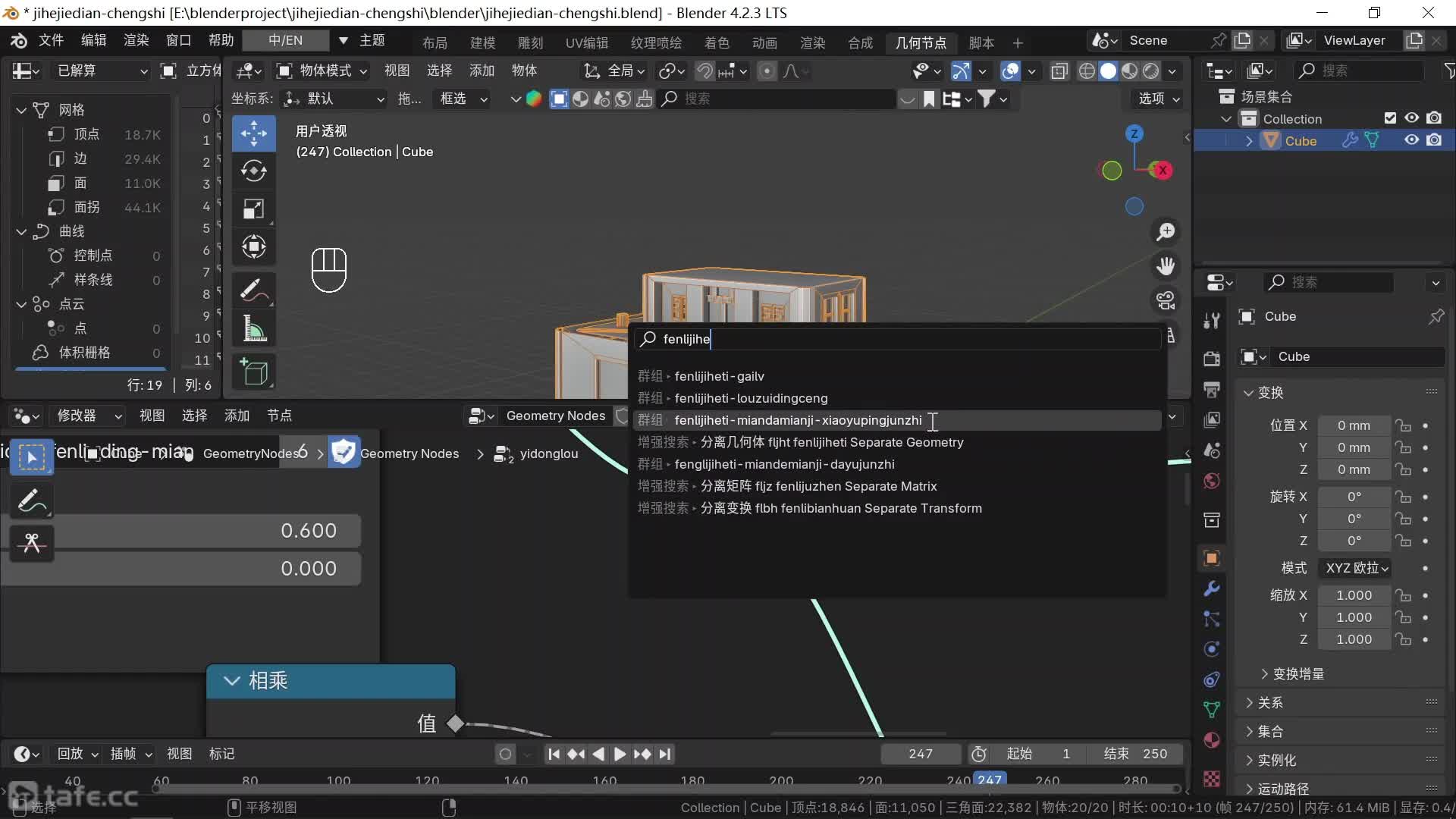Switch to the 着色 Shading workspace tab
Screen dimensions: 1456x819
(x=716, y=42)
